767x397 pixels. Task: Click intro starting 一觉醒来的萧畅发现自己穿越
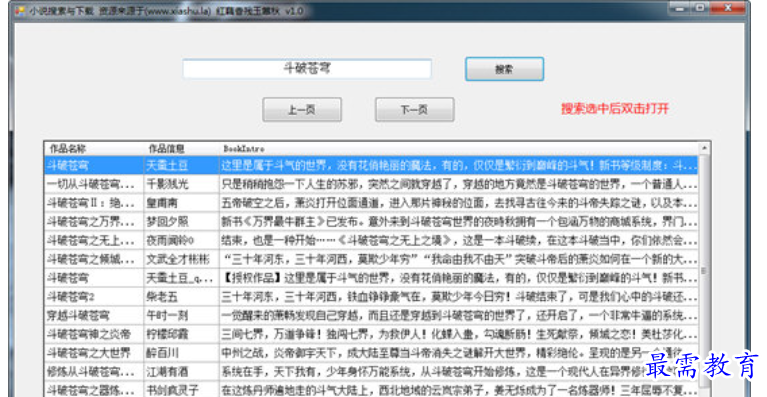(x=459, y=316)
